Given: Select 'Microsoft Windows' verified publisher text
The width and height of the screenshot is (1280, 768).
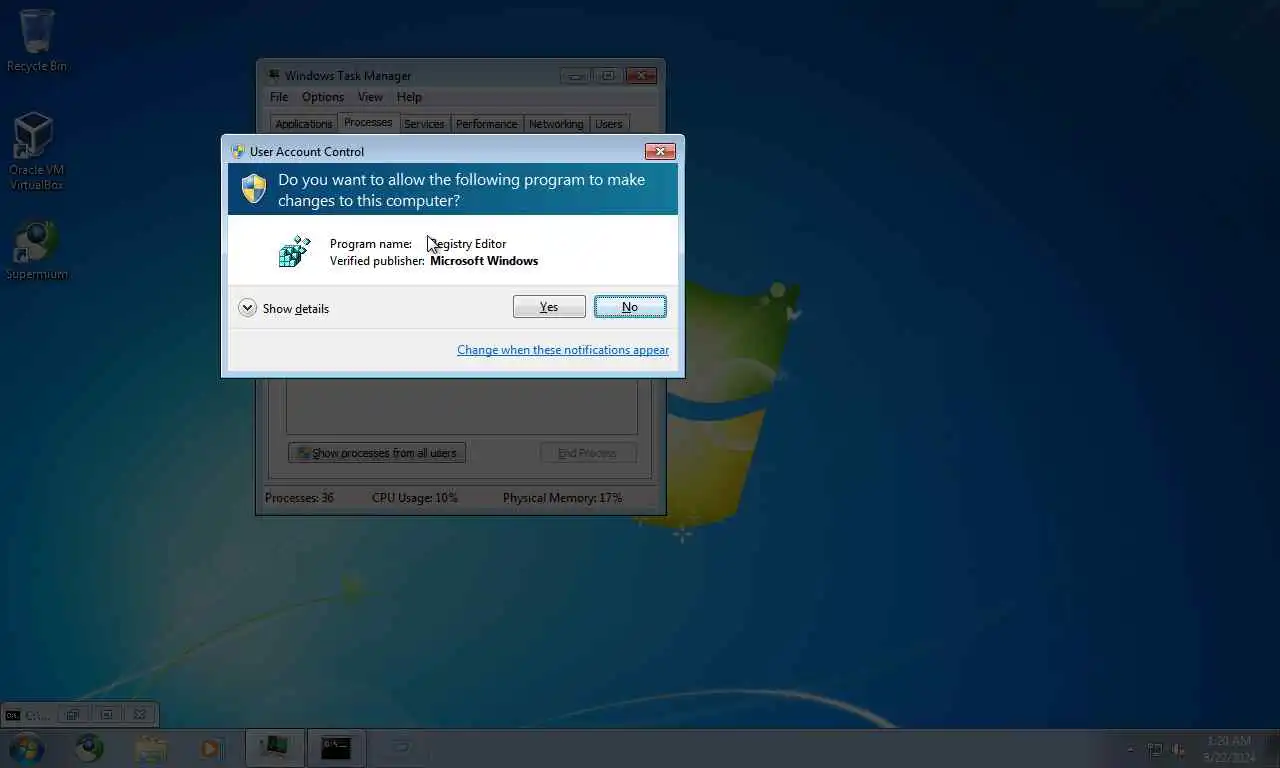Looking at the screenshot, I should pyautogui.click(x=484, y=261).
